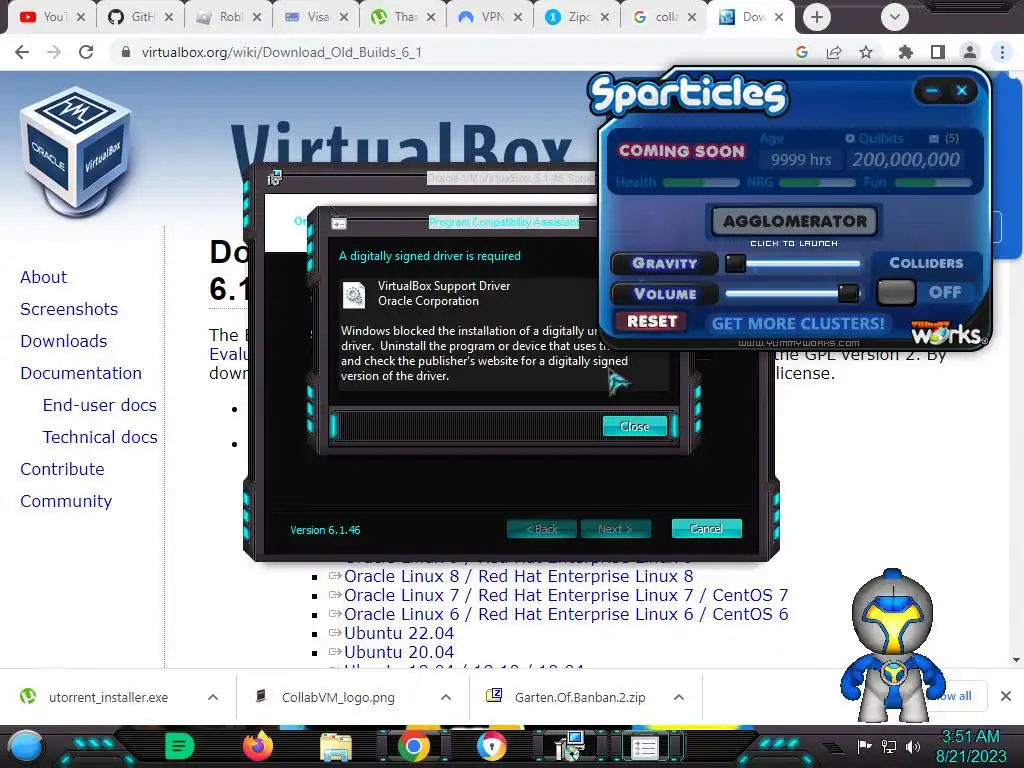
Task: View site info via the lock icon
Action: click(126, 52)
